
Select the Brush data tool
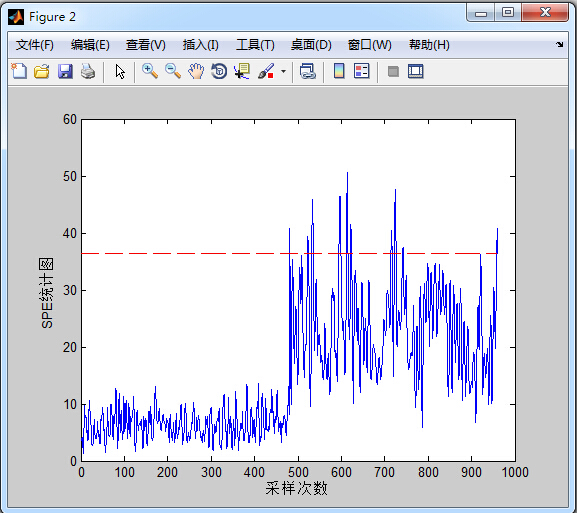pyautogui.click(x=266, y=71)
